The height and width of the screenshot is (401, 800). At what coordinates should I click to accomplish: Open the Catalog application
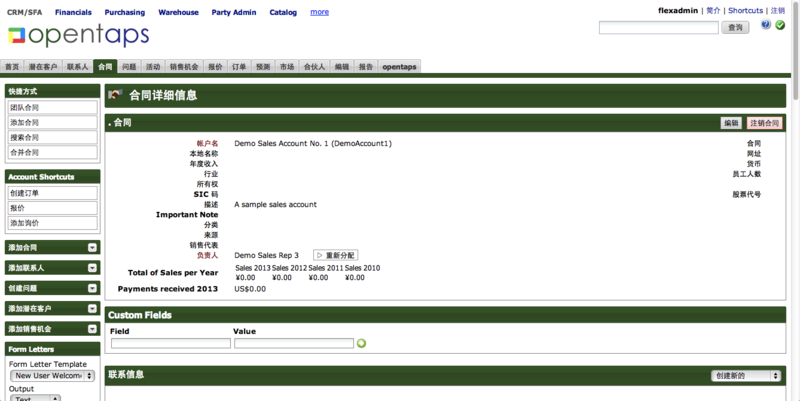coord(283,12)
